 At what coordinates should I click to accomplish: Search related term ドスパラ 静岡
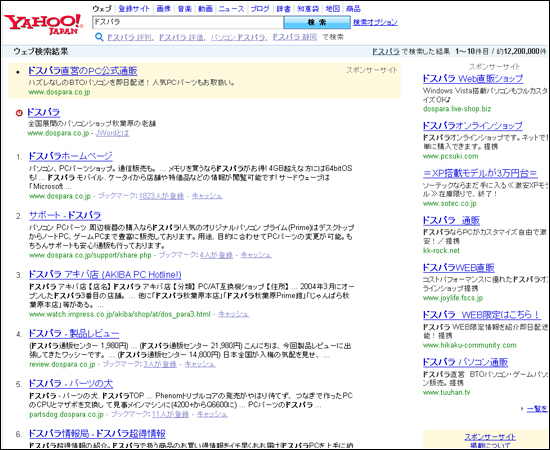pyautogui.click(x=295, y=37)
